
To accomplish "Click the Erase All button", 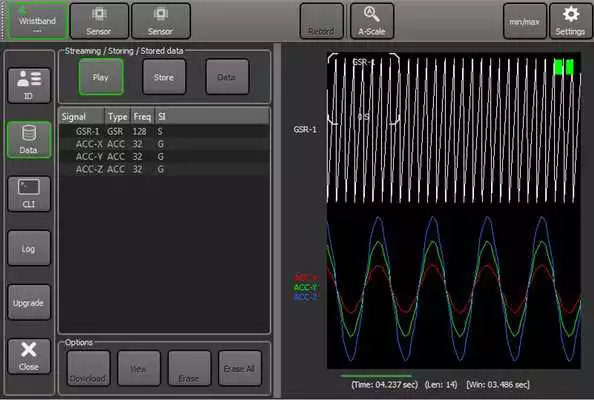I will click(240, 368).
